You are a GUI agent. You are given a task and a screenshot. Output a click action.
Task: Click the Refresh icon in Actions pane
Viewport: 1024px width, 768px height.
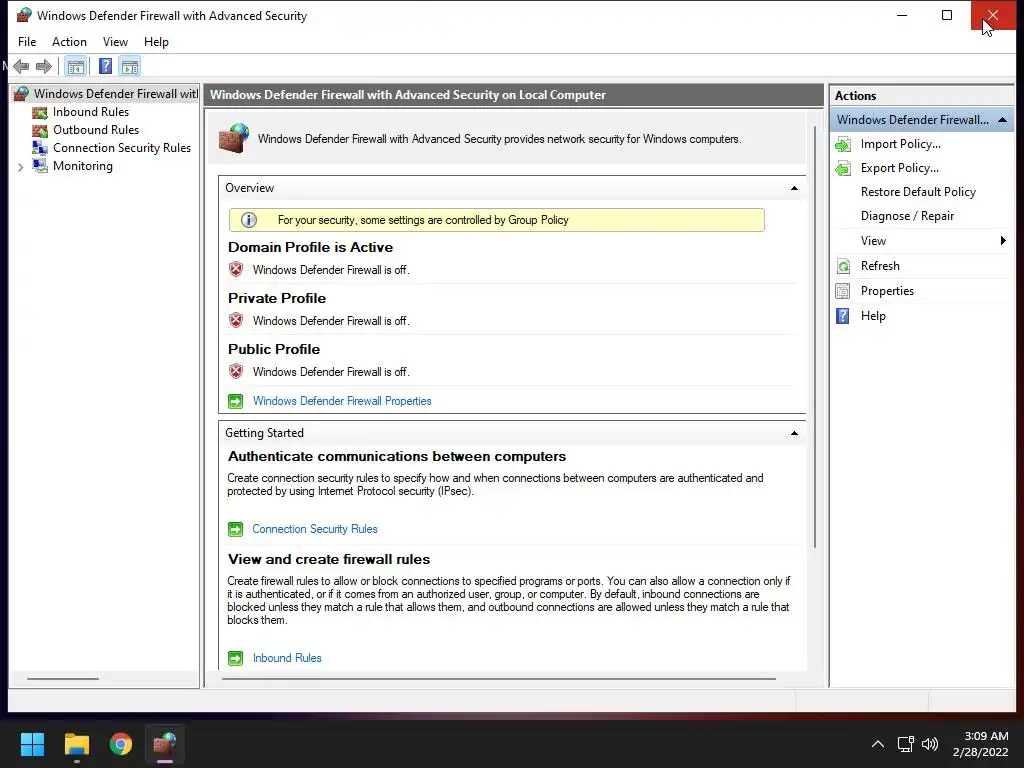(x=843, y=266)
